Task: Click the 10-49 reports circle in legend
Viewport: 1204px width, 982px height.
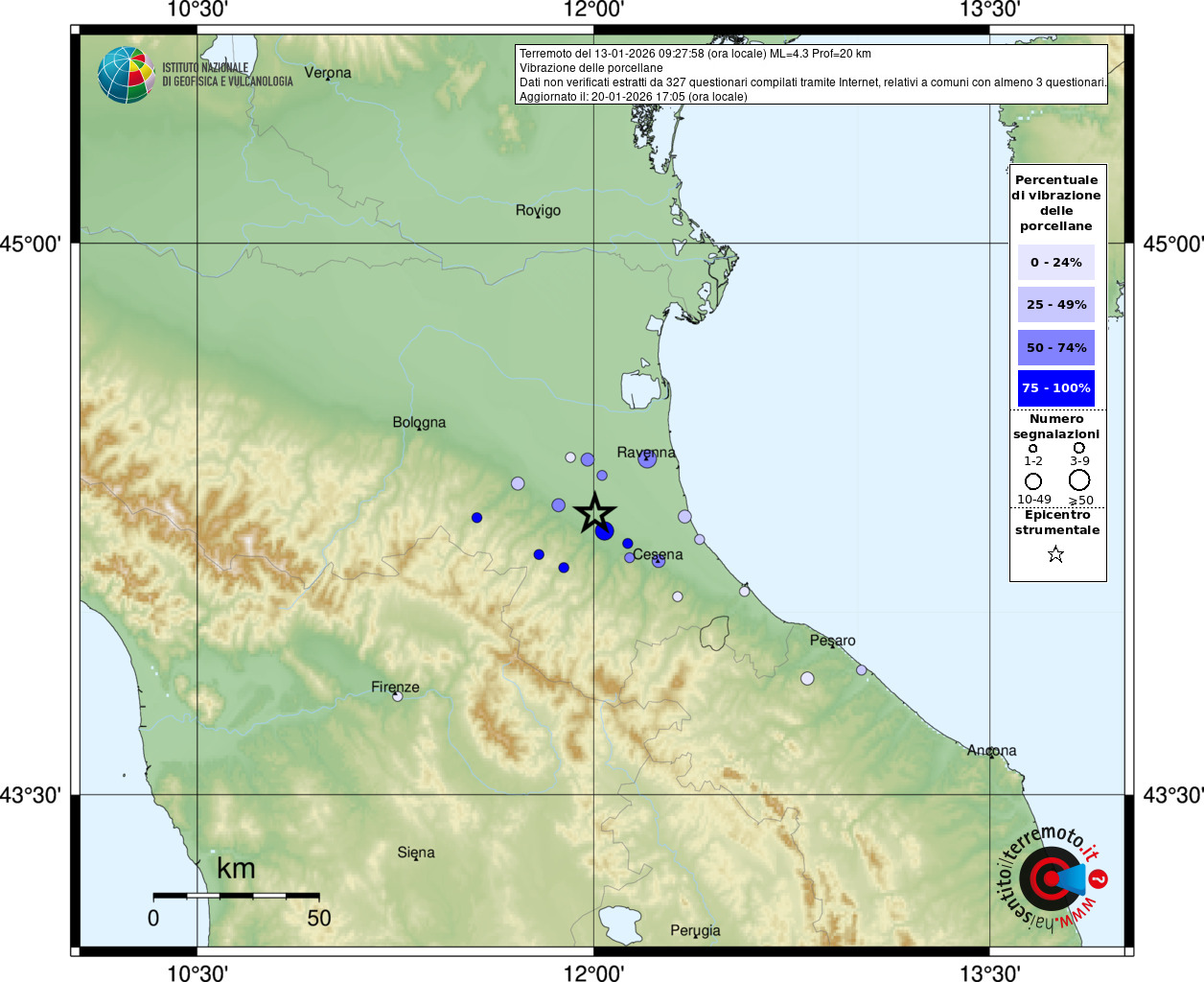Action: pos(1033,481)
